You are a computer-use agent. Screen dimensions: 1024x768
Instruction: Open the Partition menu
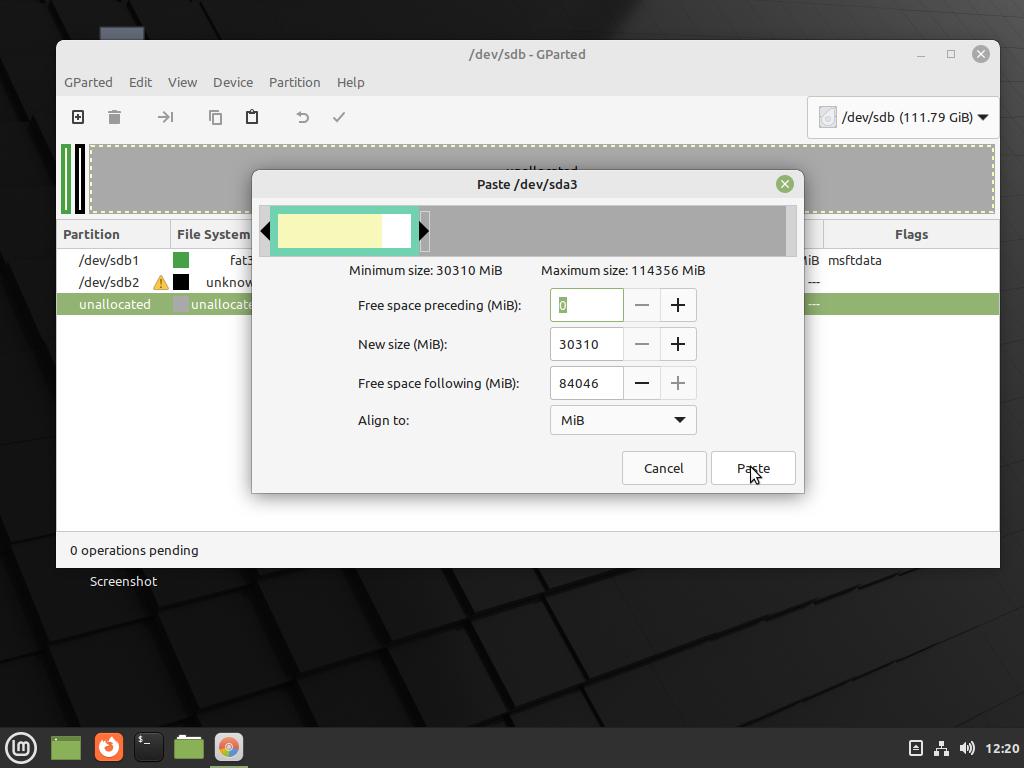tap(294, 82)
